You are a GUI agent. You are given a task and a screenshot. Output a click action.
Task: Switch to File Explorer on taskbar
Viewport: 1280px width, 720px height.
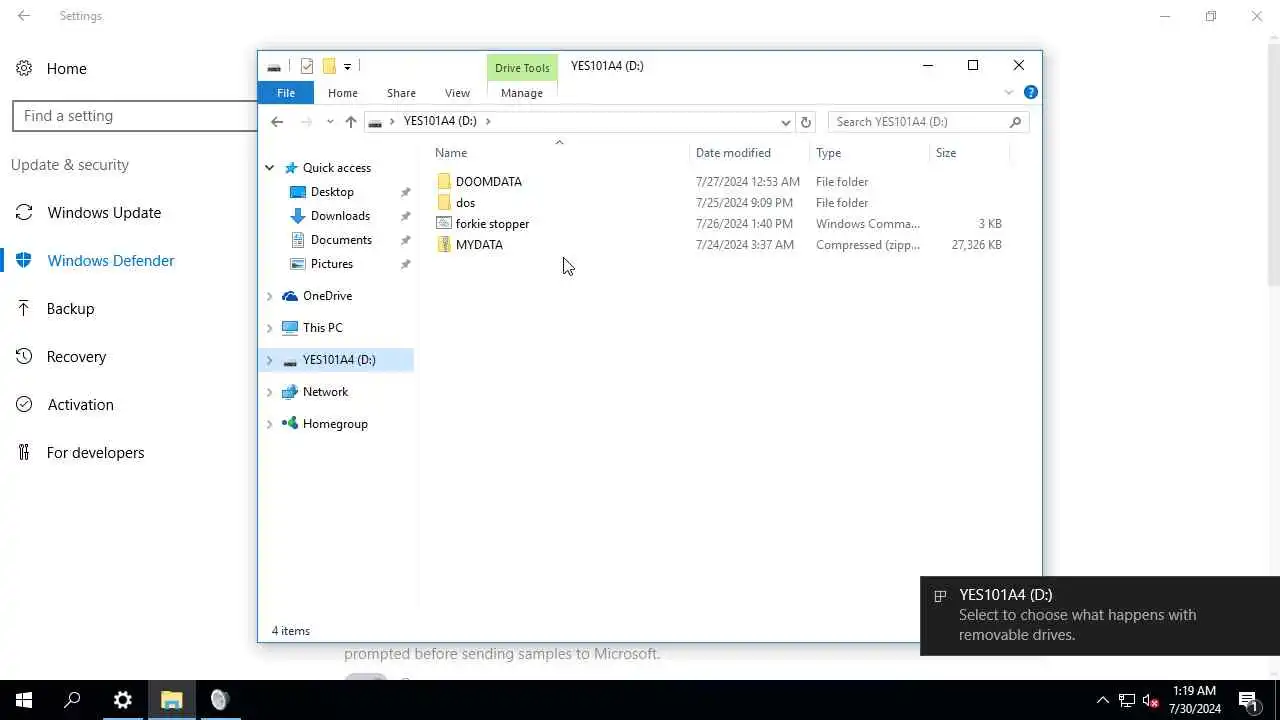(171, 700)
